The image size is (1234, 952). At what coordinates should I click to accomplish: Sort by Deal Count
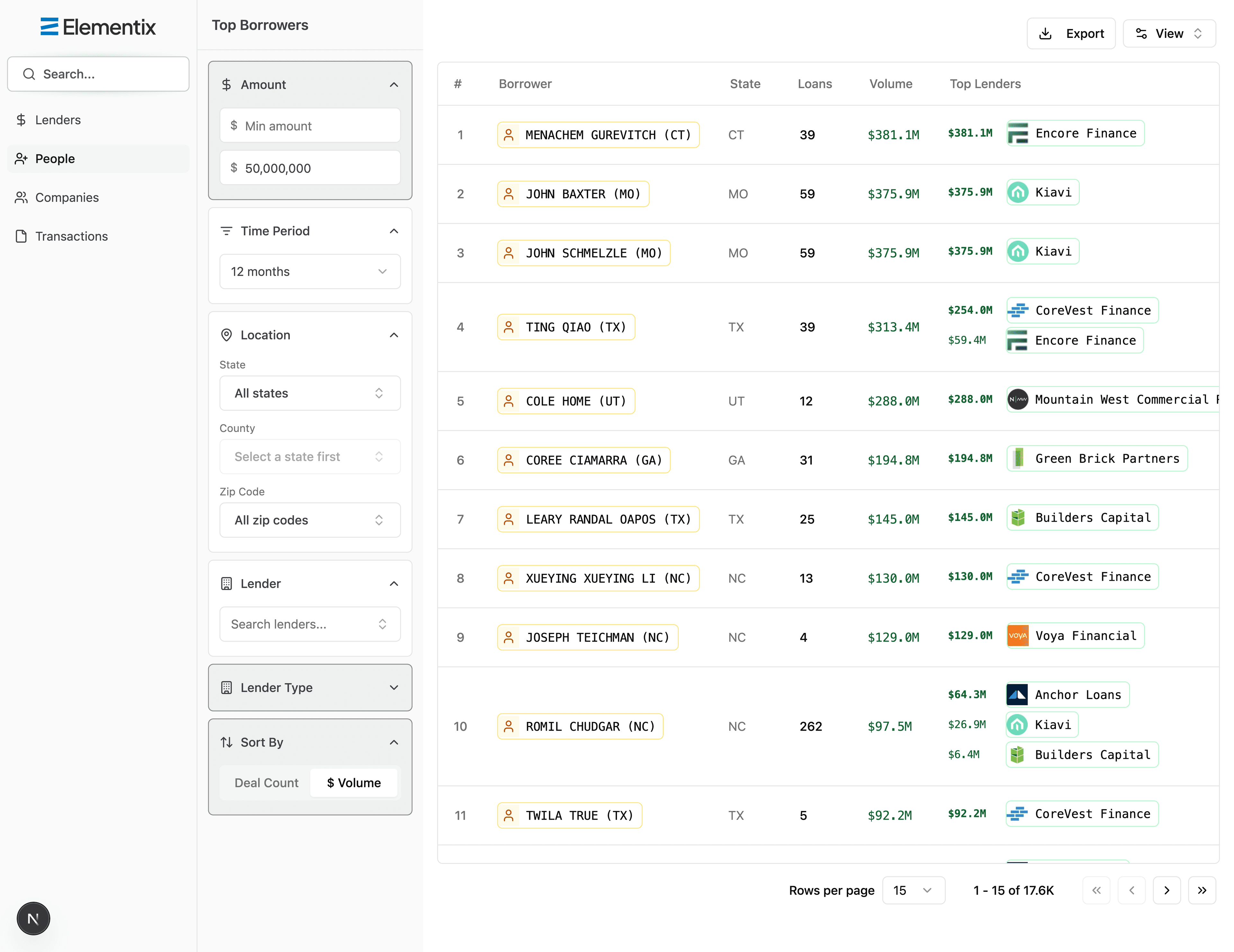[266, 783]
